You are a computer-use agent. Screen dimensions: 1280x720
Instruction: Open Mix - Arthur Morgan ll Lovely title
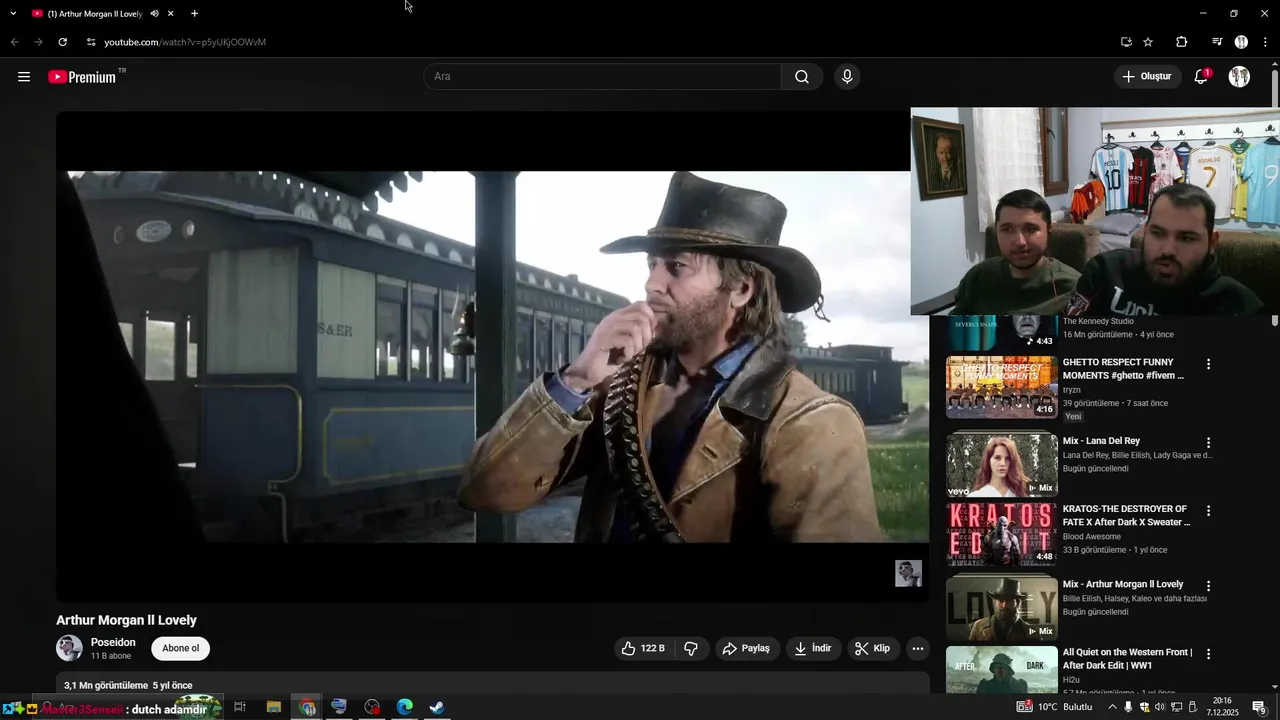(1123, 584)
